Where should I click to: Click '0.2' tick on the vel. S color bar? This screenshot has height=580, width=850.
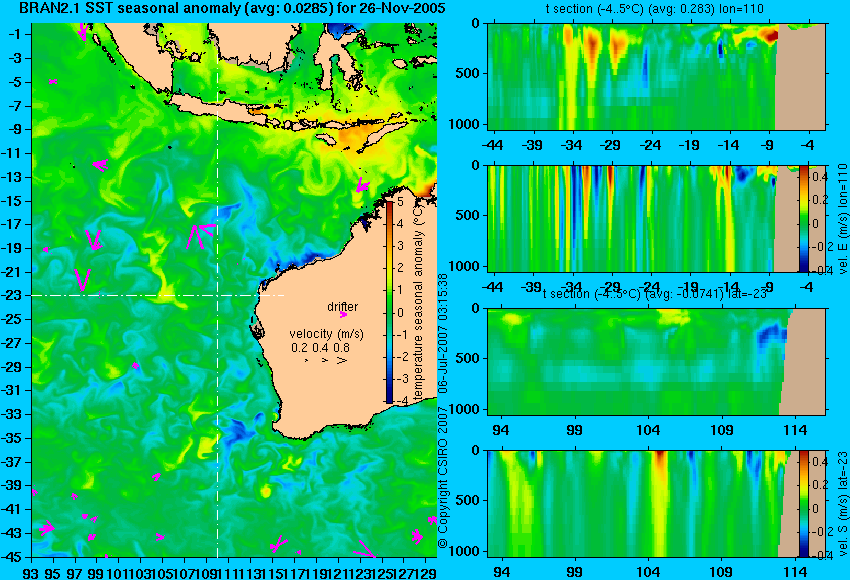[820, 485]
